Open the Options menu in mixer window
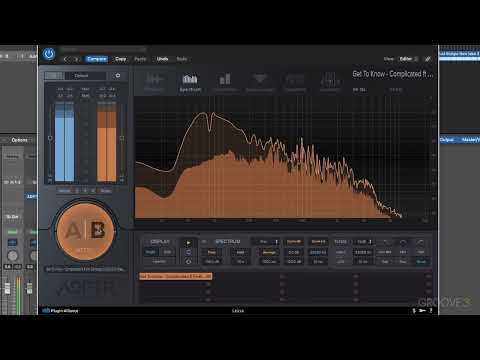Image resolution: width=480 pixels, height=360 pixels. [x=19, y=140]
